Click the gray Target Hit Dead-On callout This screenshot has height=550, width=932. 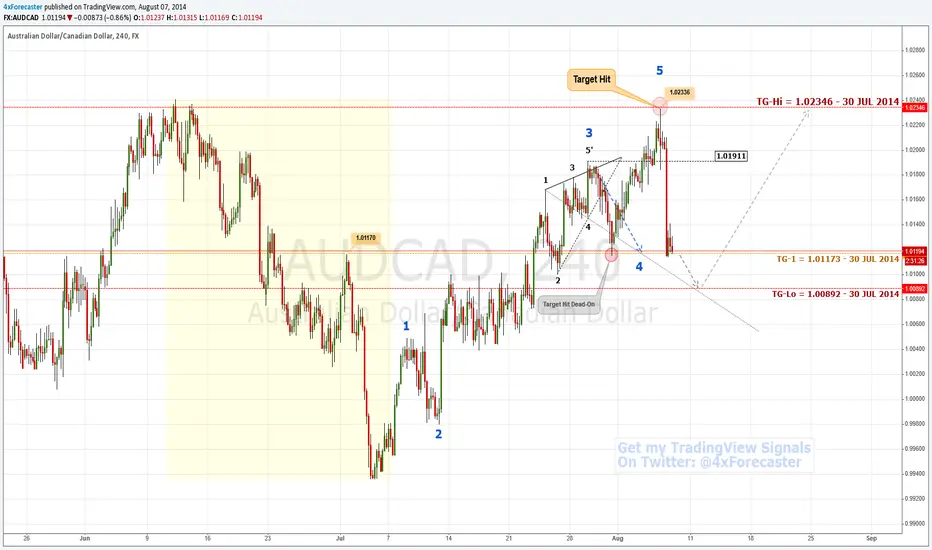[569, 304]
